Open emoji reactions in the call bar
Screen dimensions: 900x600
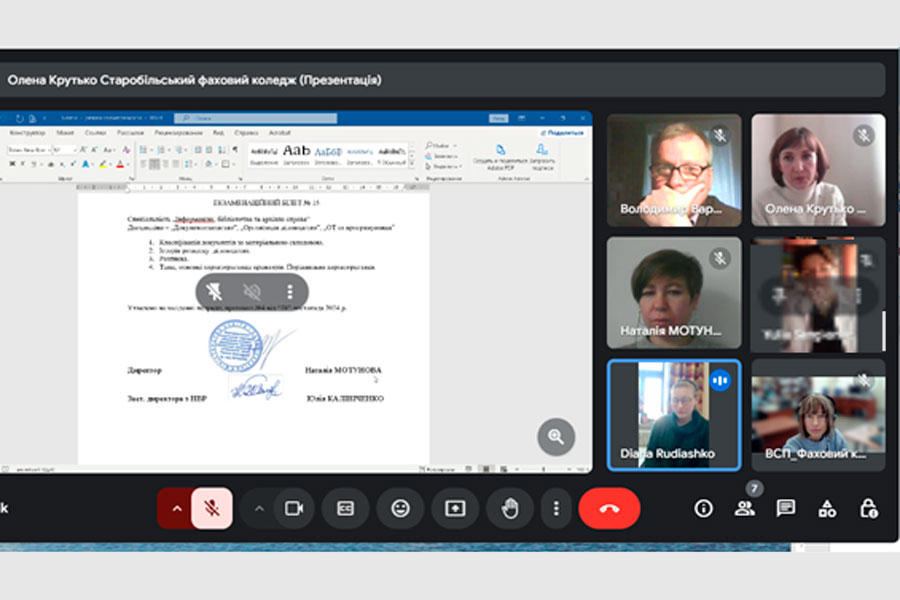tap(400, 508)
